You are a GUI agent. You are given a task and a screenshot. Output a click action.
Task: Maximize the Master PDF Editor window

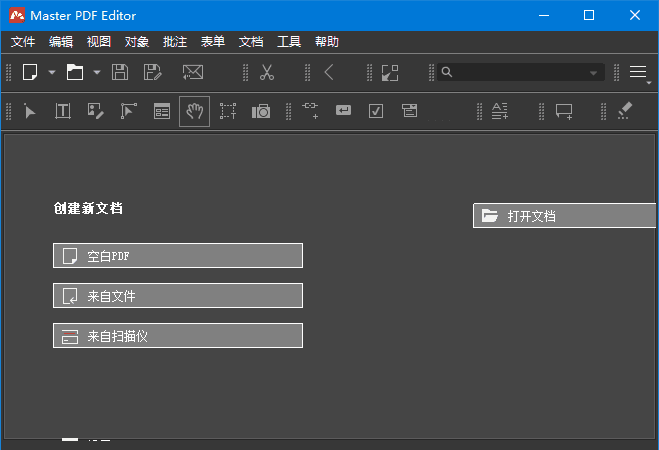(589, 16)
